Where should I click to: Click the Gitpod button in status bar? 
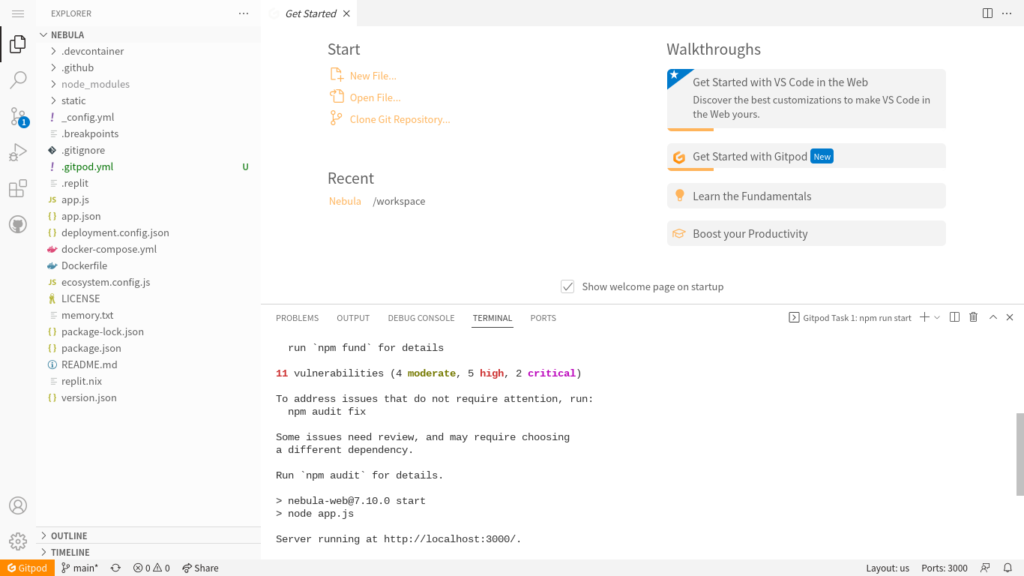pos(27,568)
